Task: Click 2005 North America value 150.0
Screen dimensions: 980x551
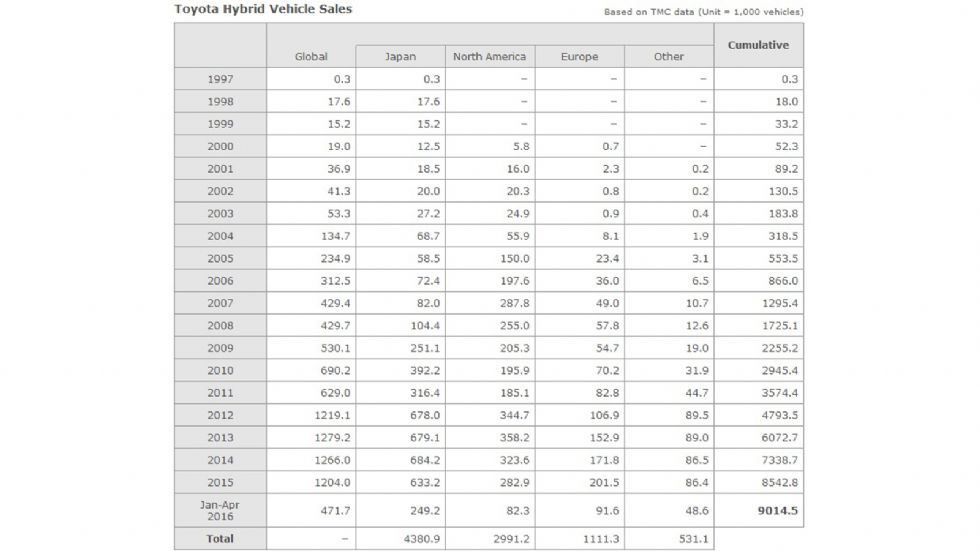Action: 514,258
